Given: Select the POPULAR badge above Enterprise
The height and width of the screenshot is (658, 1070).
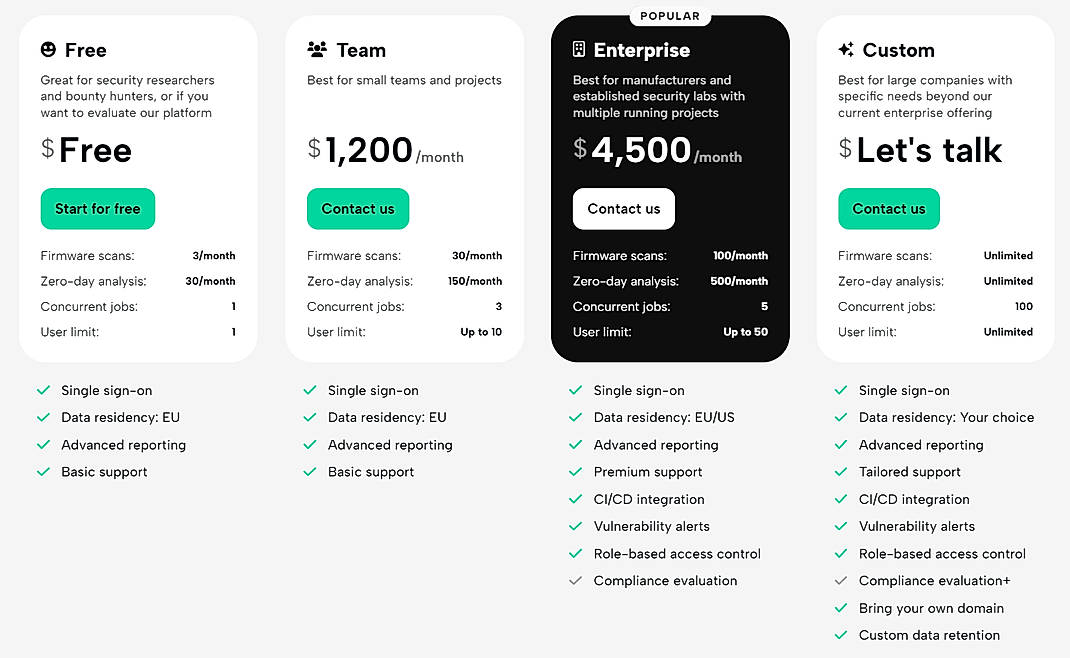Looking at the screenshot, I should 670,15.
